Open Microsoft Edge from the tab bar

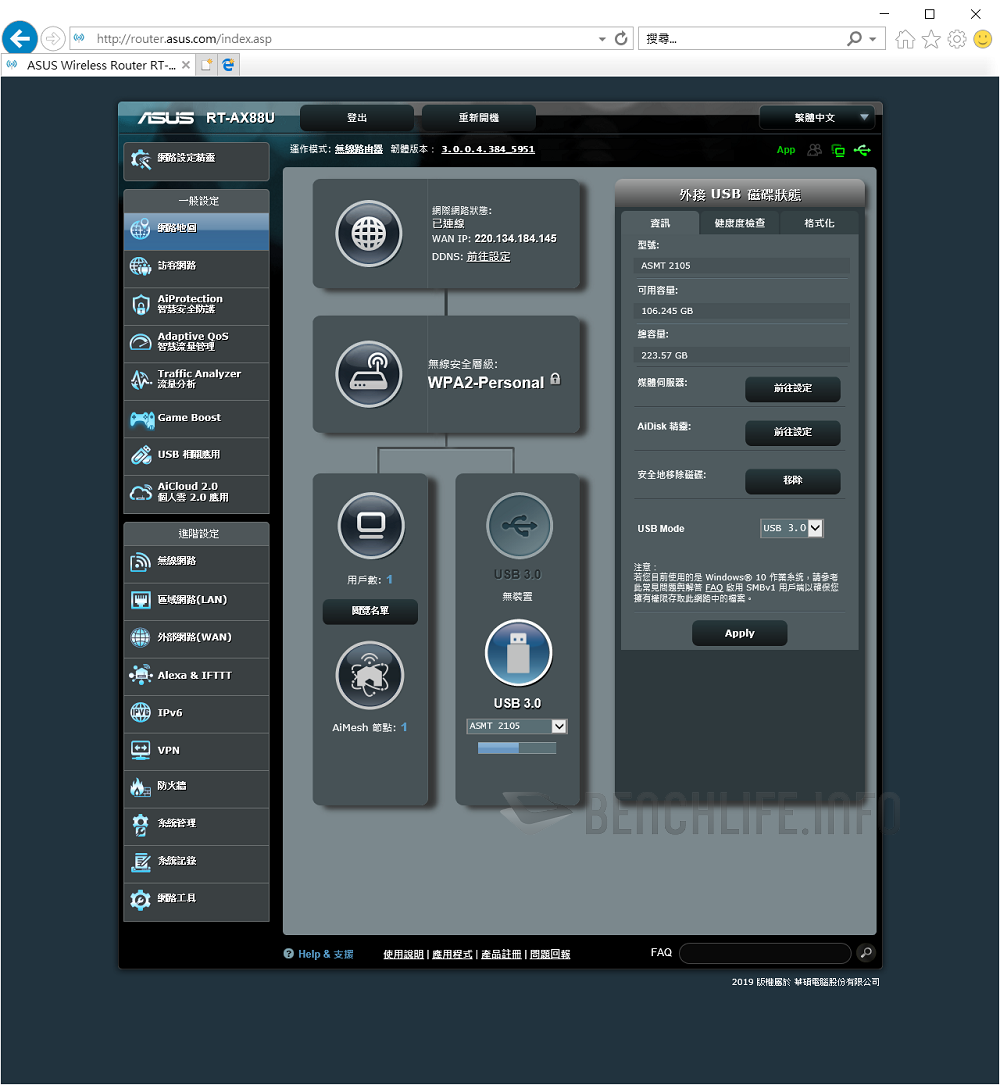point(228,65)
